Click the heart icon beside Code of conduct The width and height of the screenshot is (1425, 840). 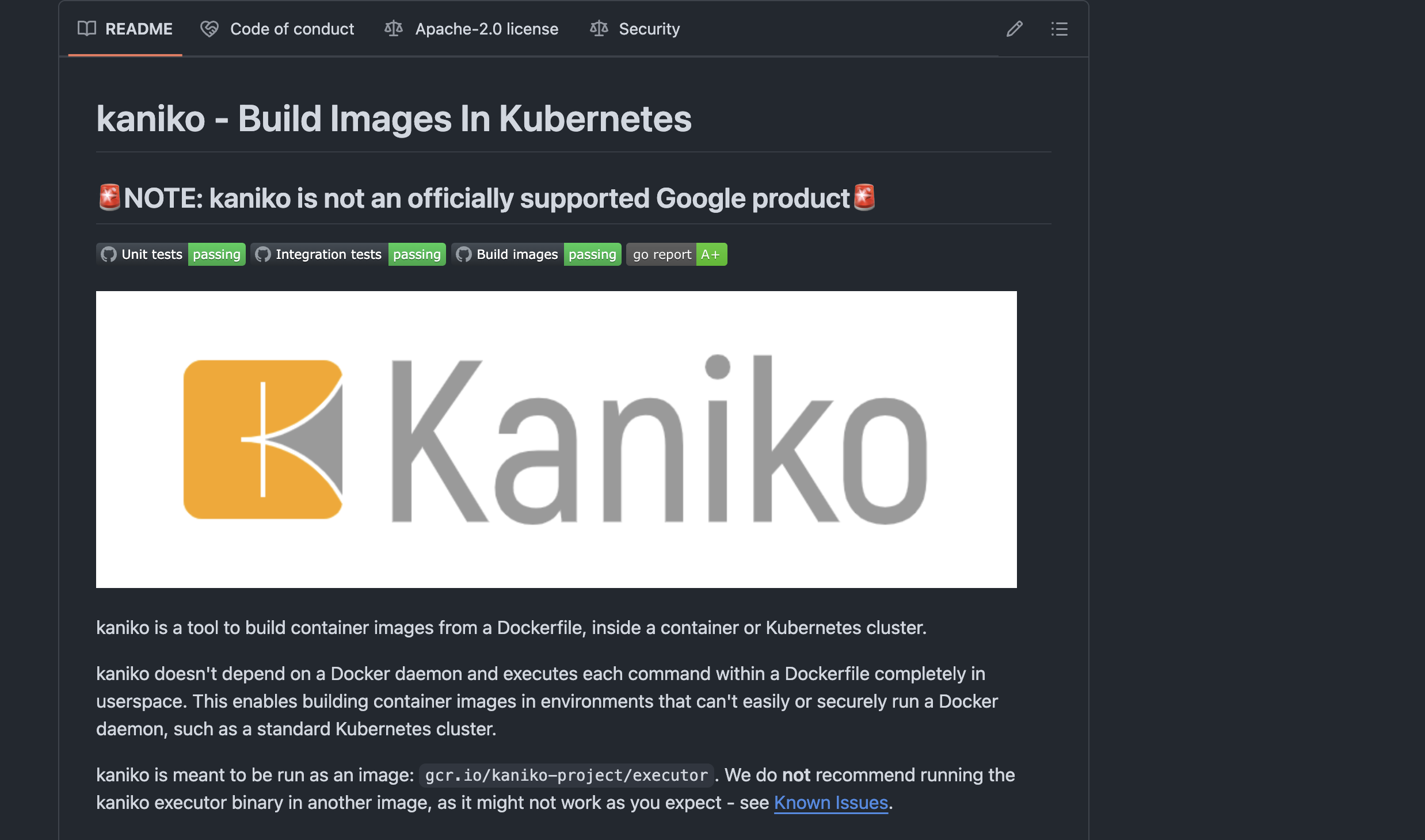[x=209, y=29]
